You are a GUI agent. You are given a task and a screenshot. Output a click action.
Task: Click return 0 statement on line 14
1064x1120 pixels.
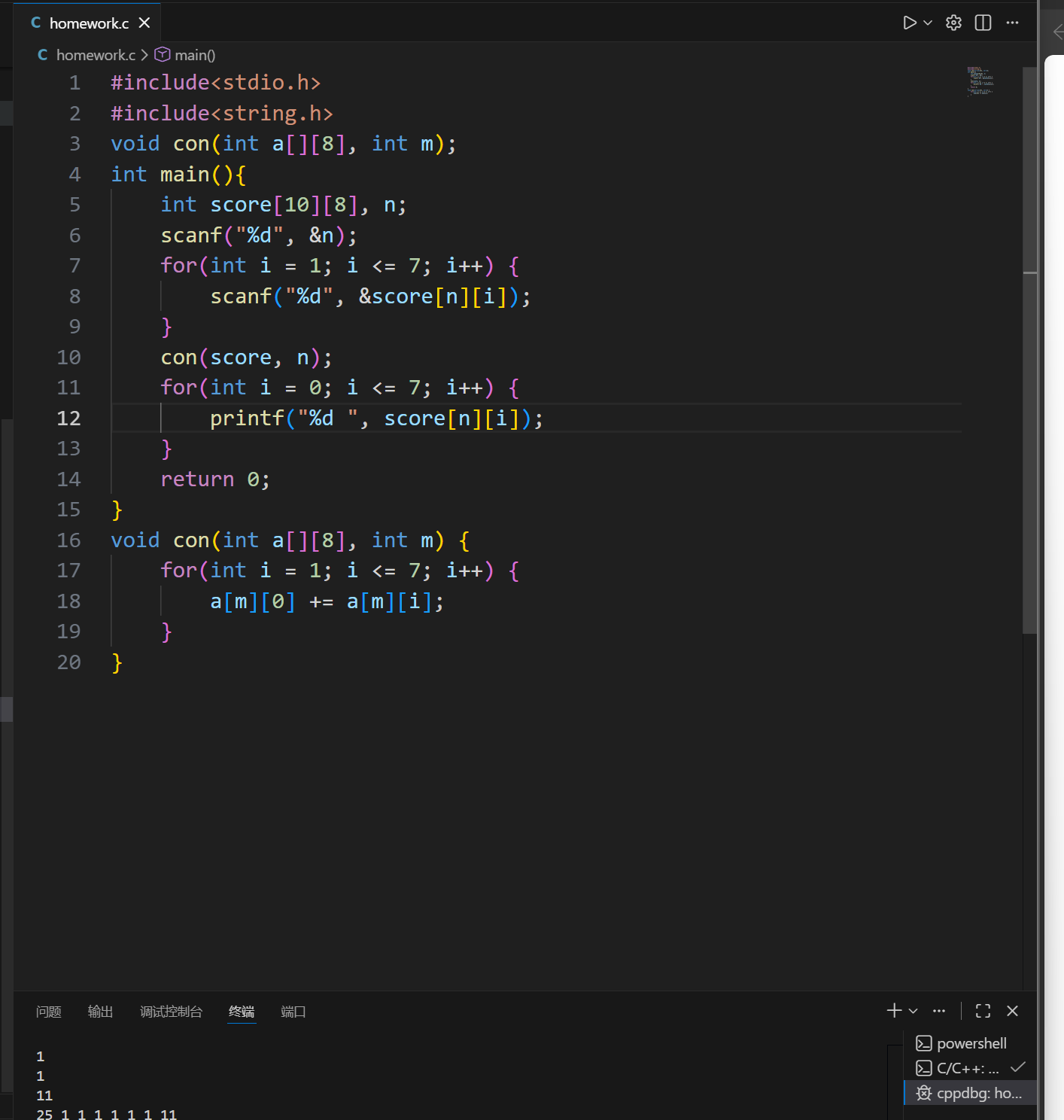pyautogui.click(x=215, y=479)
